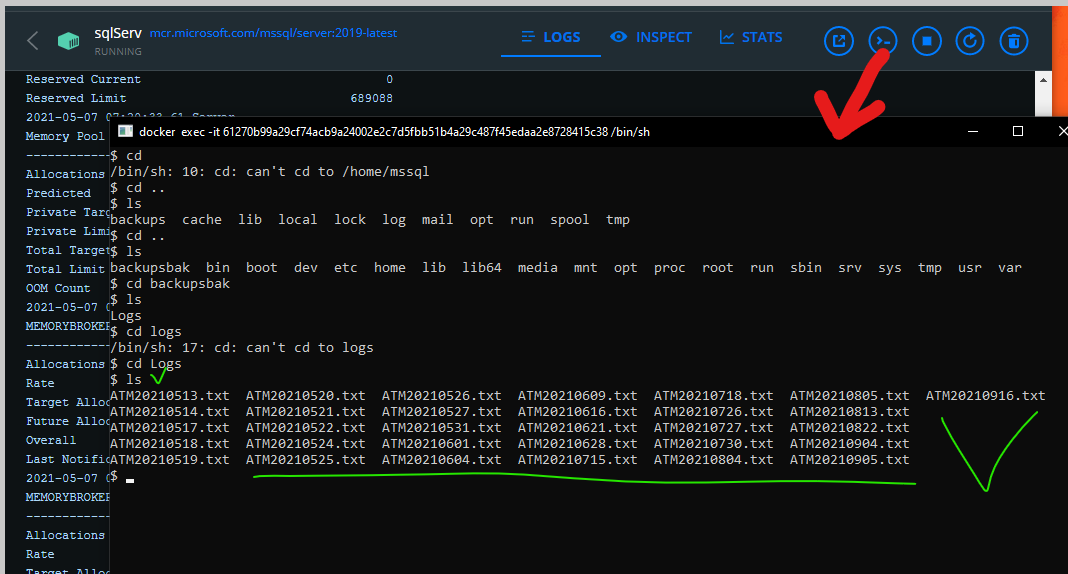Switch to the INSPECT tab
Image resolution: width=1068 pixels, height=574 pixels.
[x=650, y=37]
